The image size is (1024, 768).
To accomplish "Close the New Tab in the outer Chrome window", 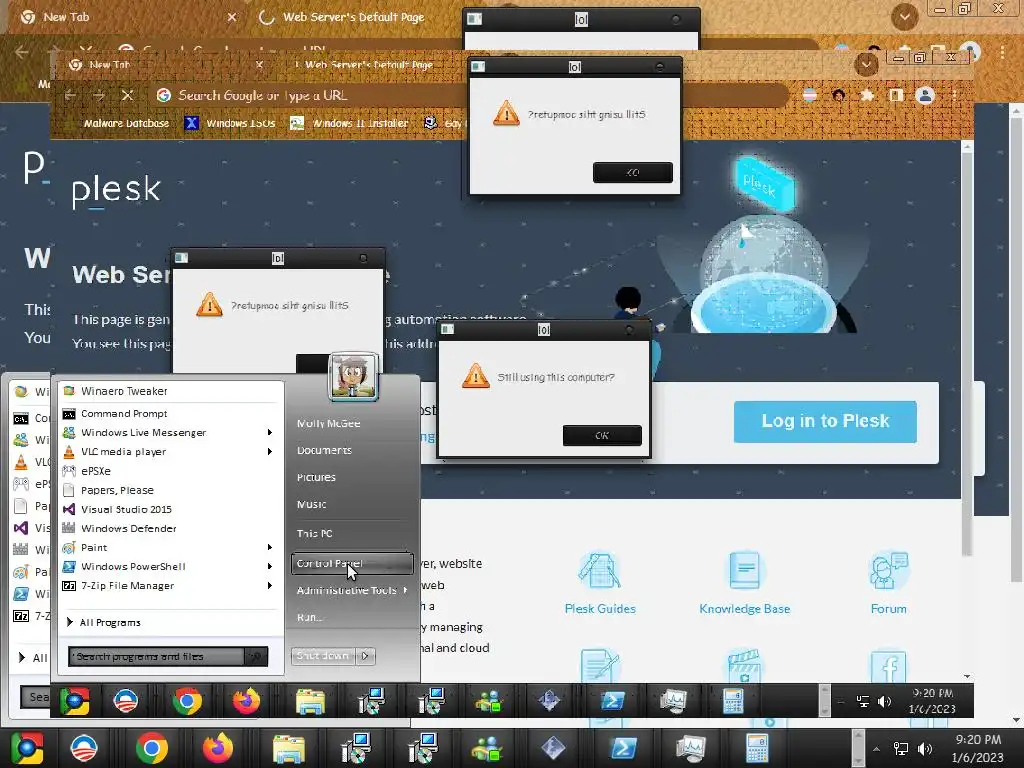I will (x=232, y=17).
